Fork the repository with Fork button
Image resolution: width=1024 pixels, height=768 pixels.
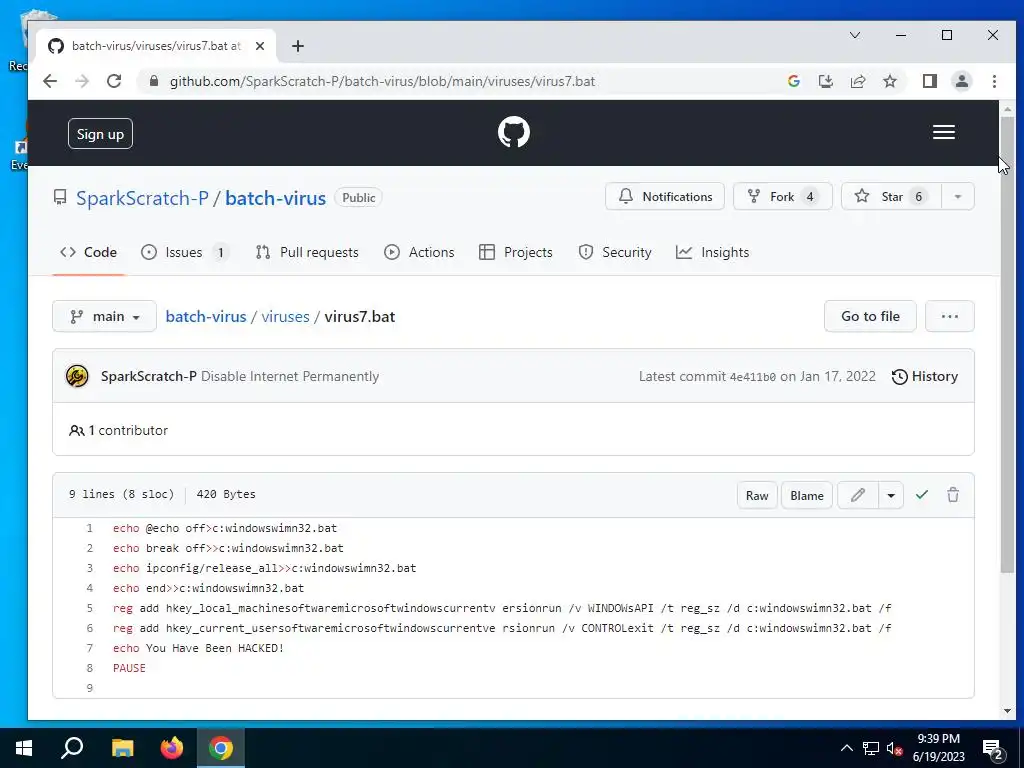tap(782, 197)
